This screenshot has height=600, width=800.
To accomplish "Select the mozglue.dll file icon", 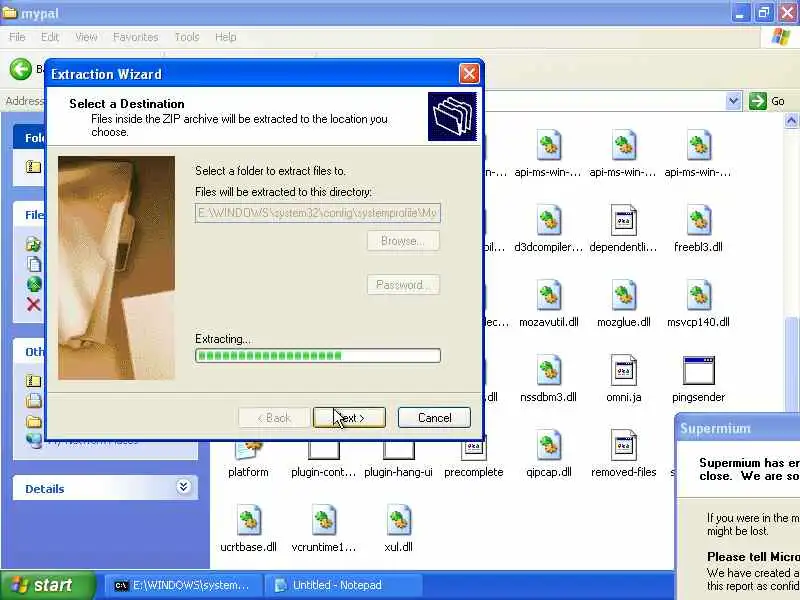I will pos(623,295).
